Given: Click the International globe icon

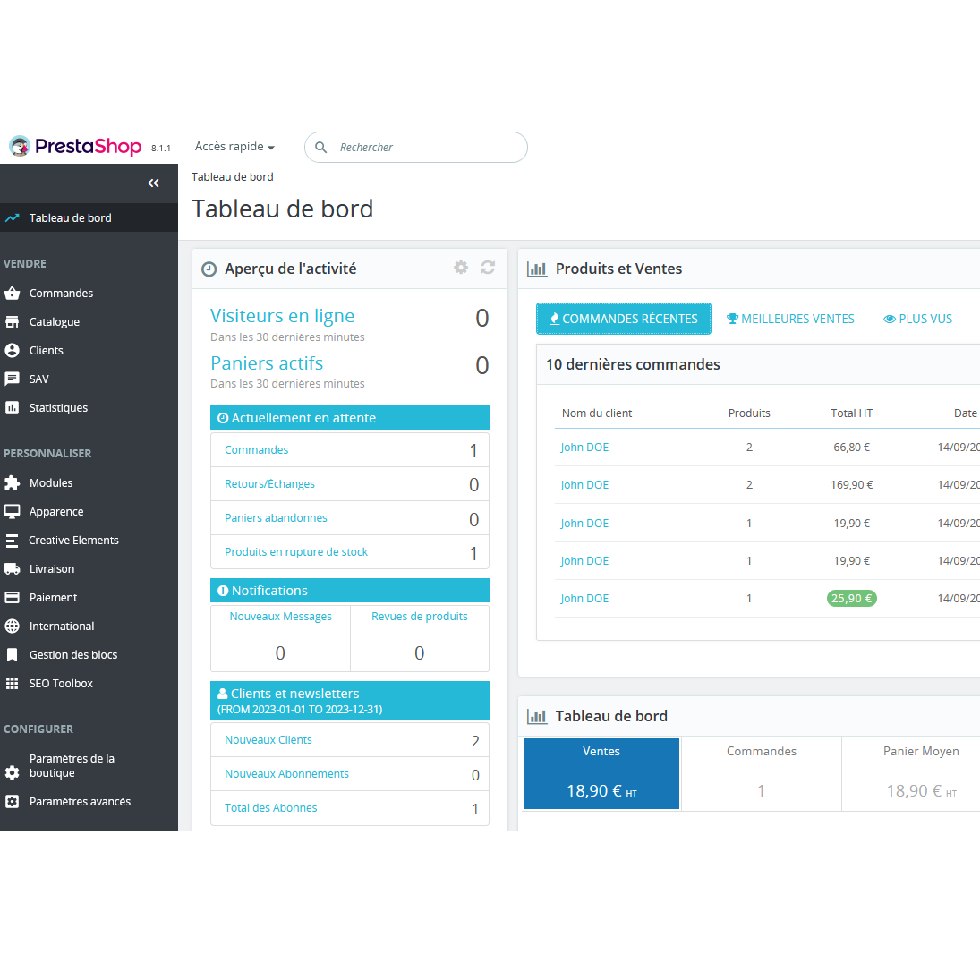Looking at the screenshot, I should pyautogui.click(x=12, y=626).
